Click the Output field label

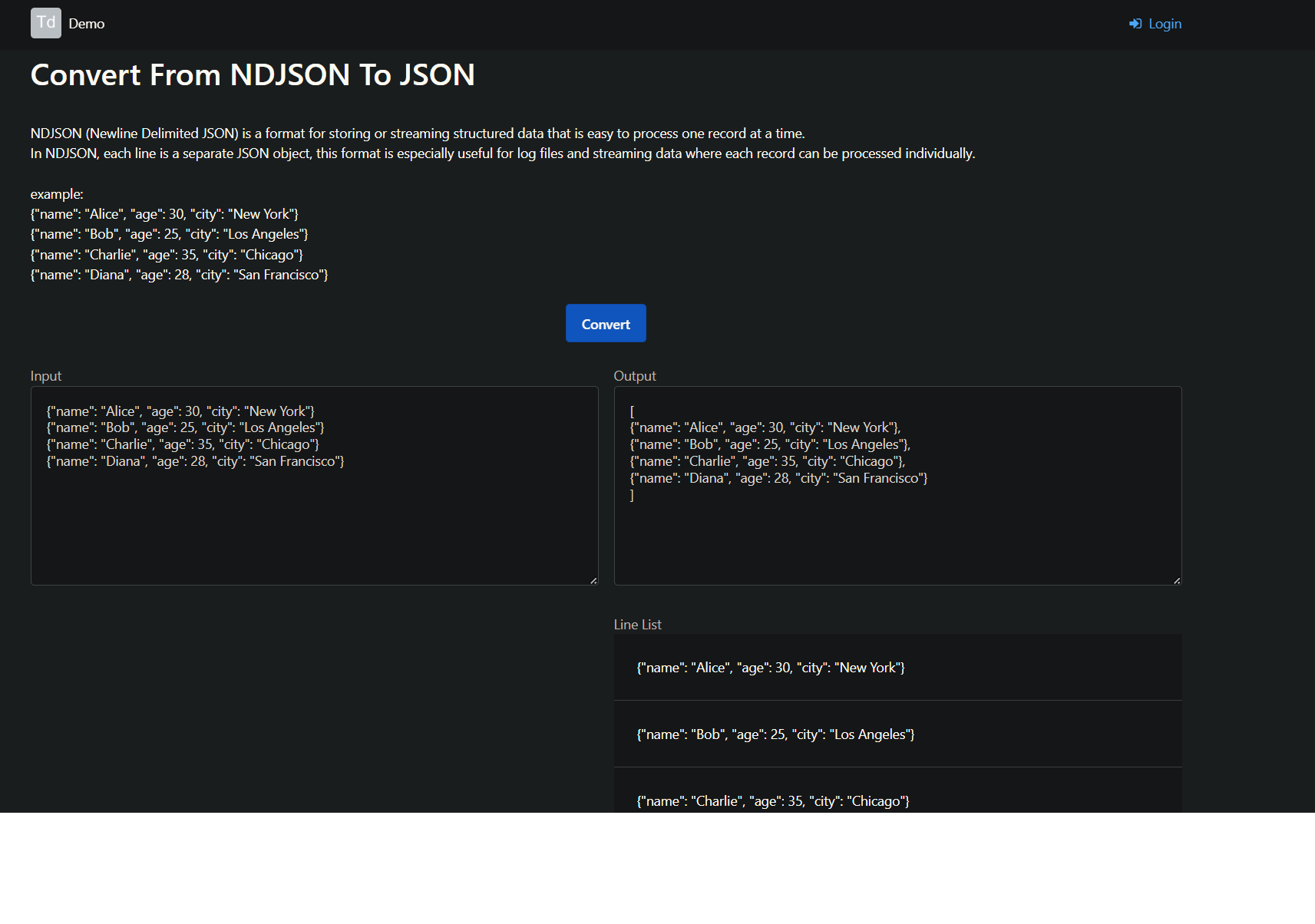click(x=634, y=376)
